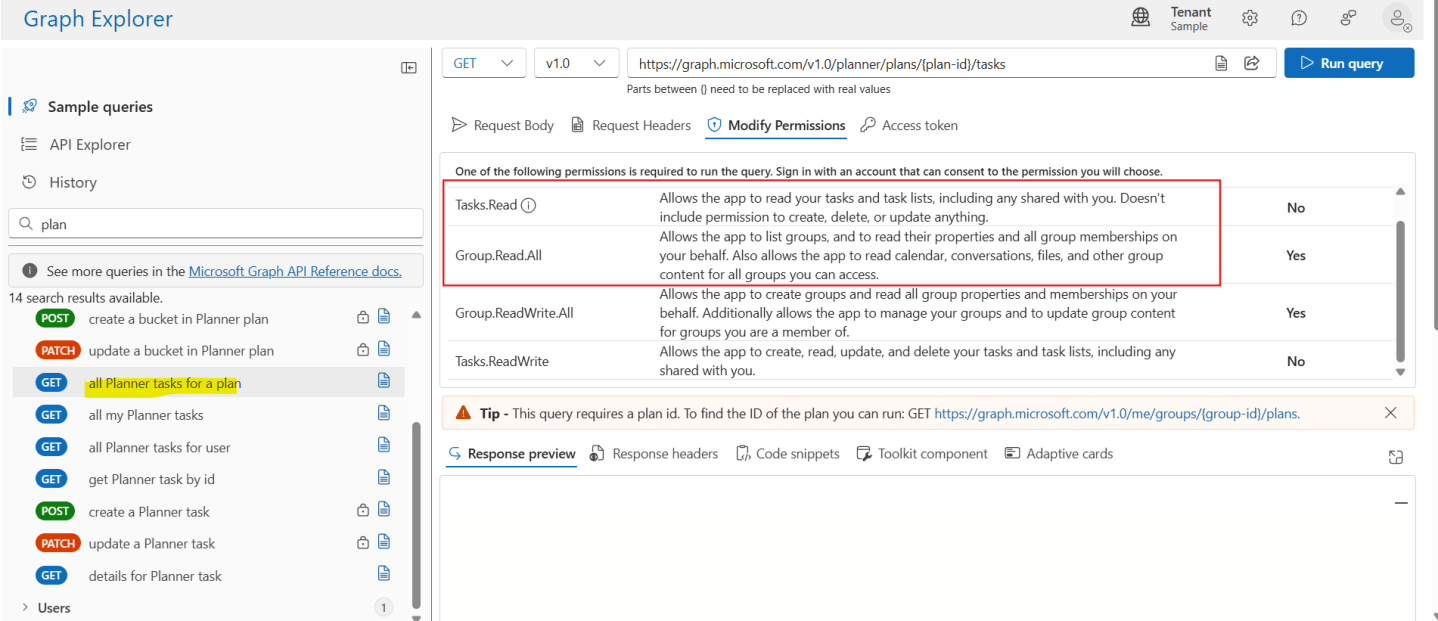
Task: Open docs icon for all Planner tasks for user
Action: pyautogui.click(x=384, y=445)
